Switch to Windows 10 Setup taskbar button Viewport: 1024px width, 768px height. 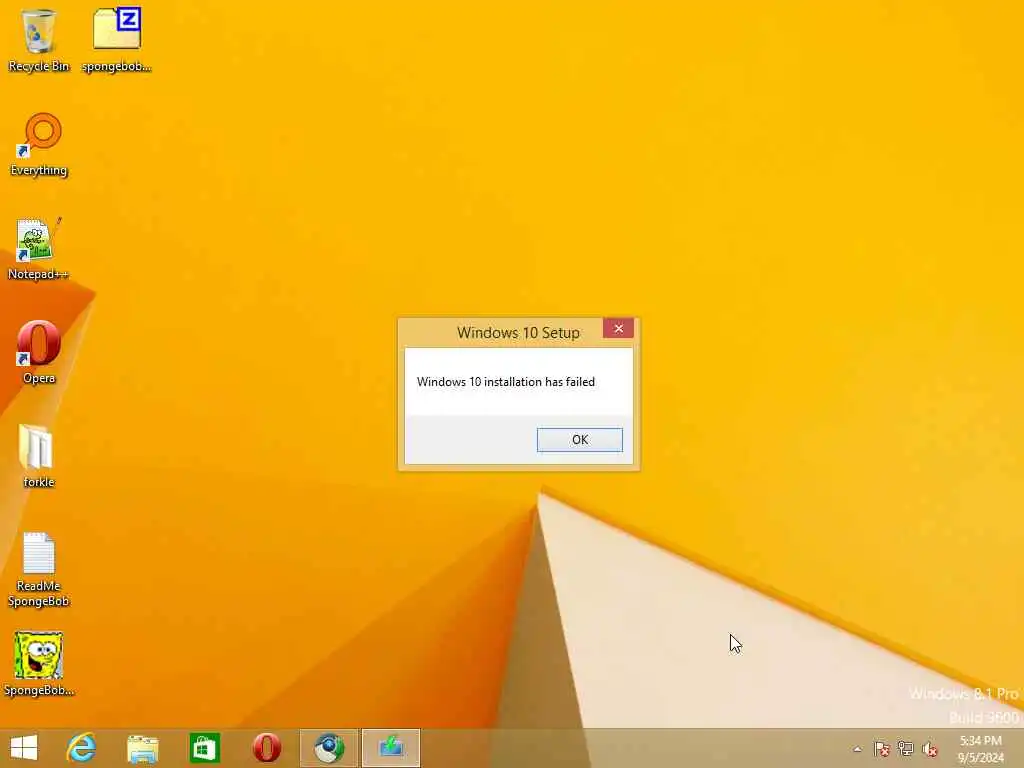(x=391, y=748)
